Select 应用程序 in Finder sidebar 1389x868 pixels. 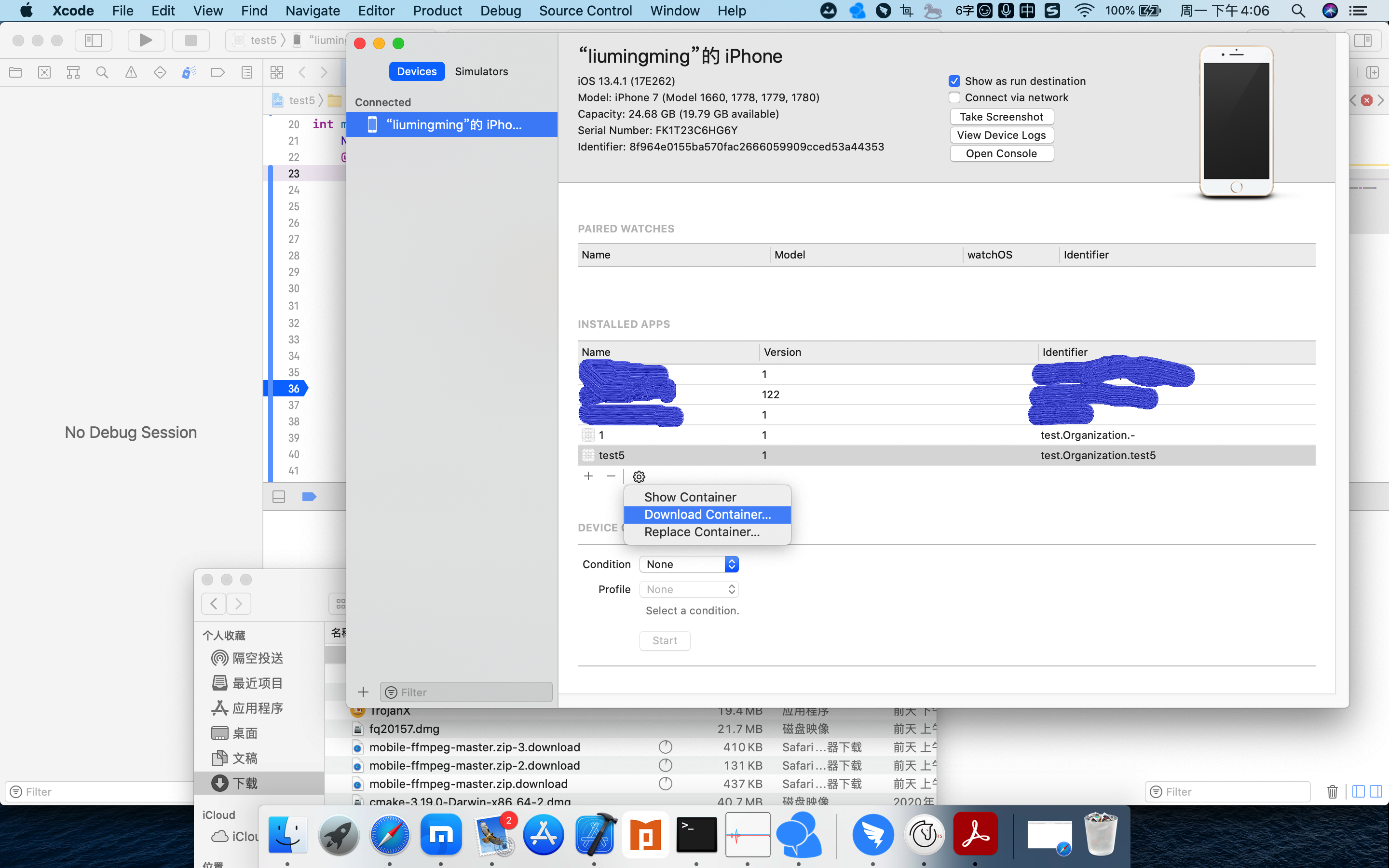point(259,708)
